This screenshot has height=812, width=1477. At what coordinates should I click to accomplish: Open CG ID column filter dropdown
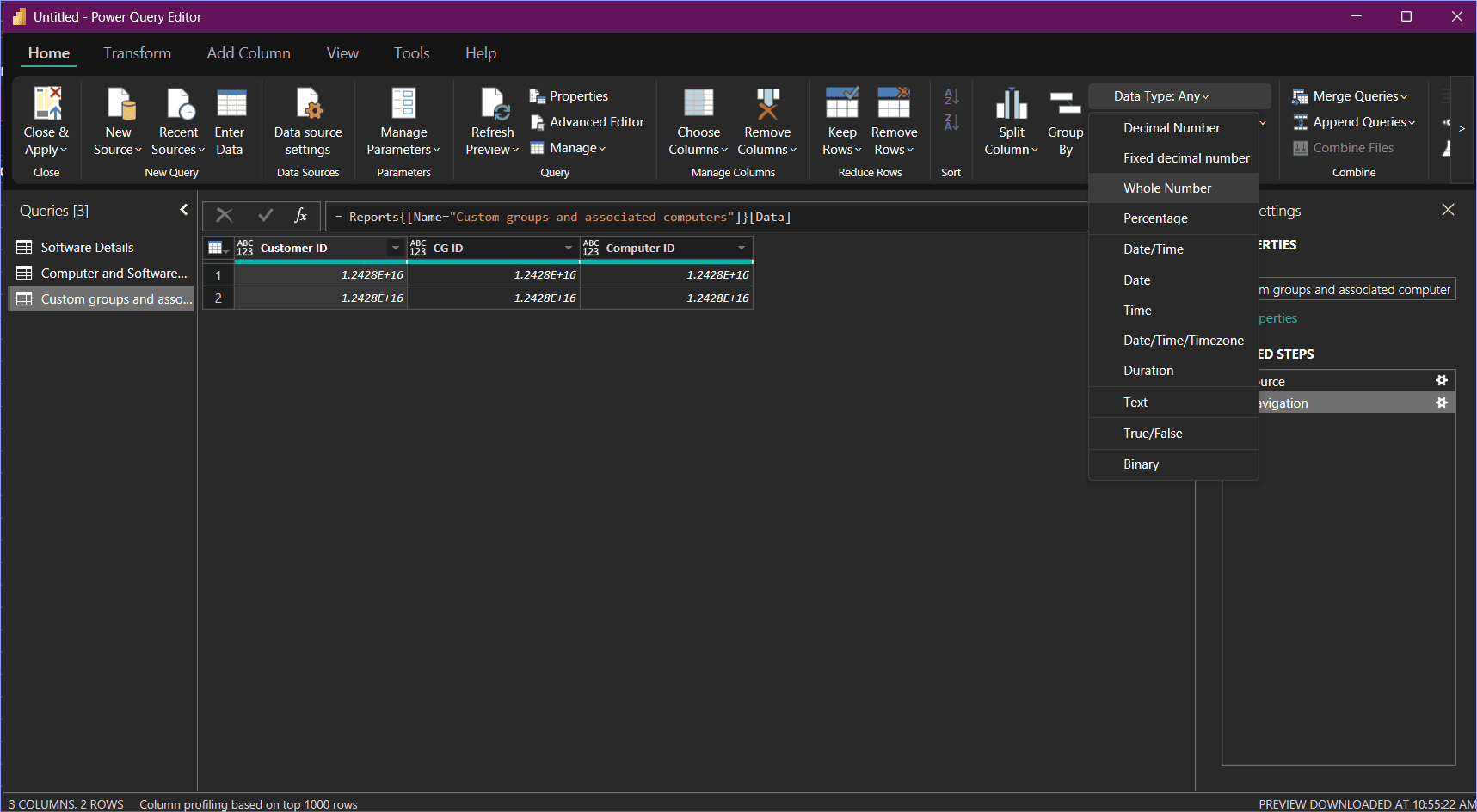[x=569, y=248]
